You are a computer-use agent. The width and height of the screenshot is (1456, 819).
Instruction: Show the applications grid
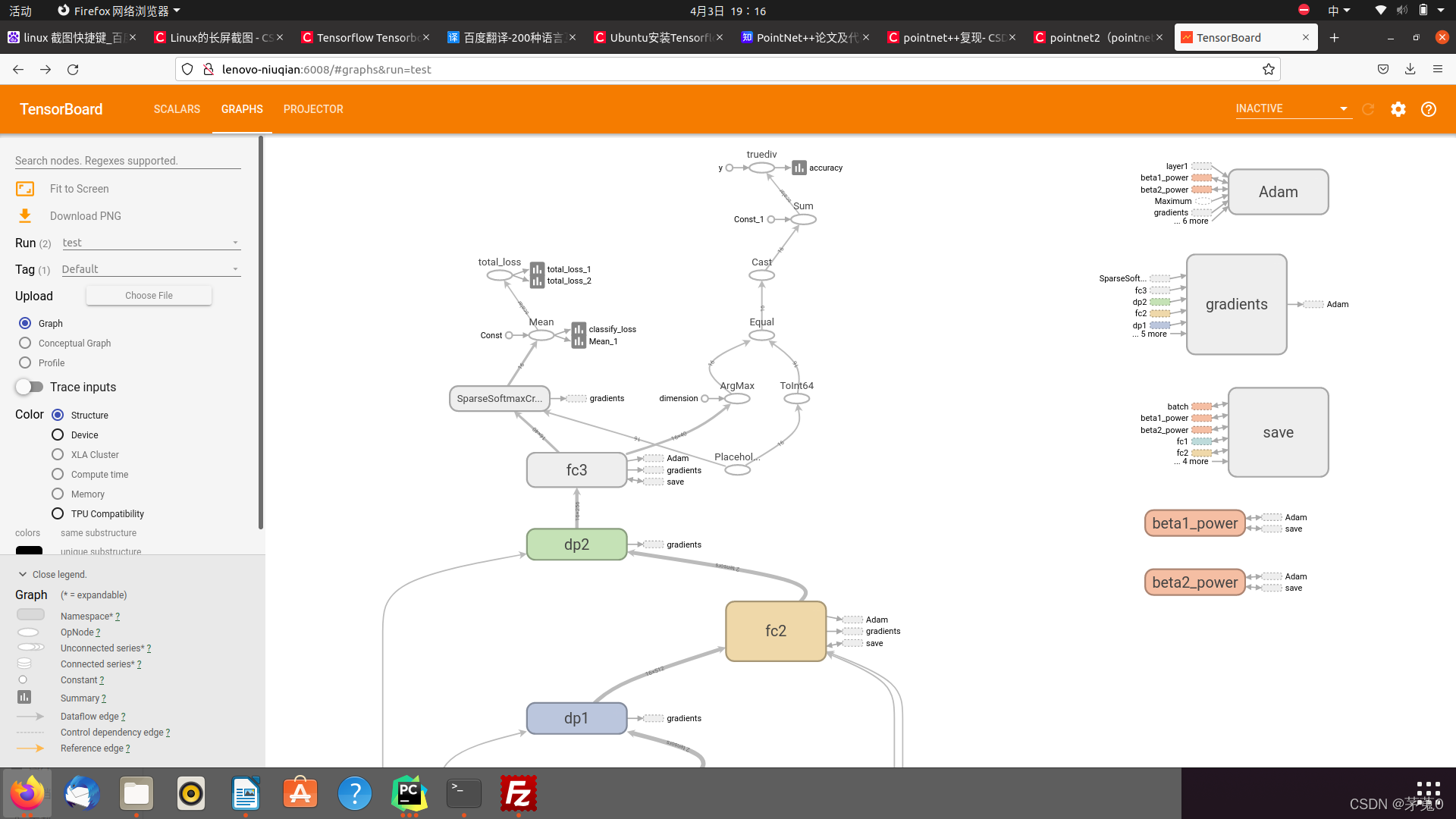click(x=1429, y=792)
